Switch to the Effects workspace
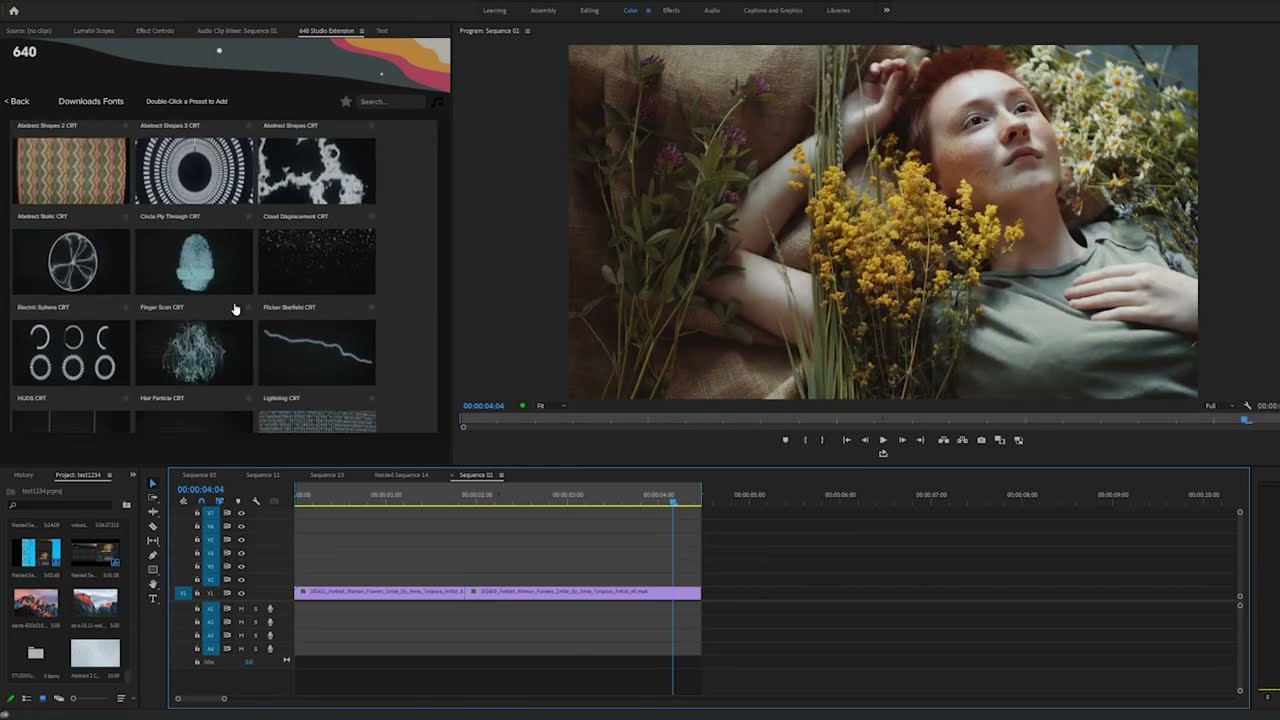This screenshot has height=720, width=1280. coord(671,11)
